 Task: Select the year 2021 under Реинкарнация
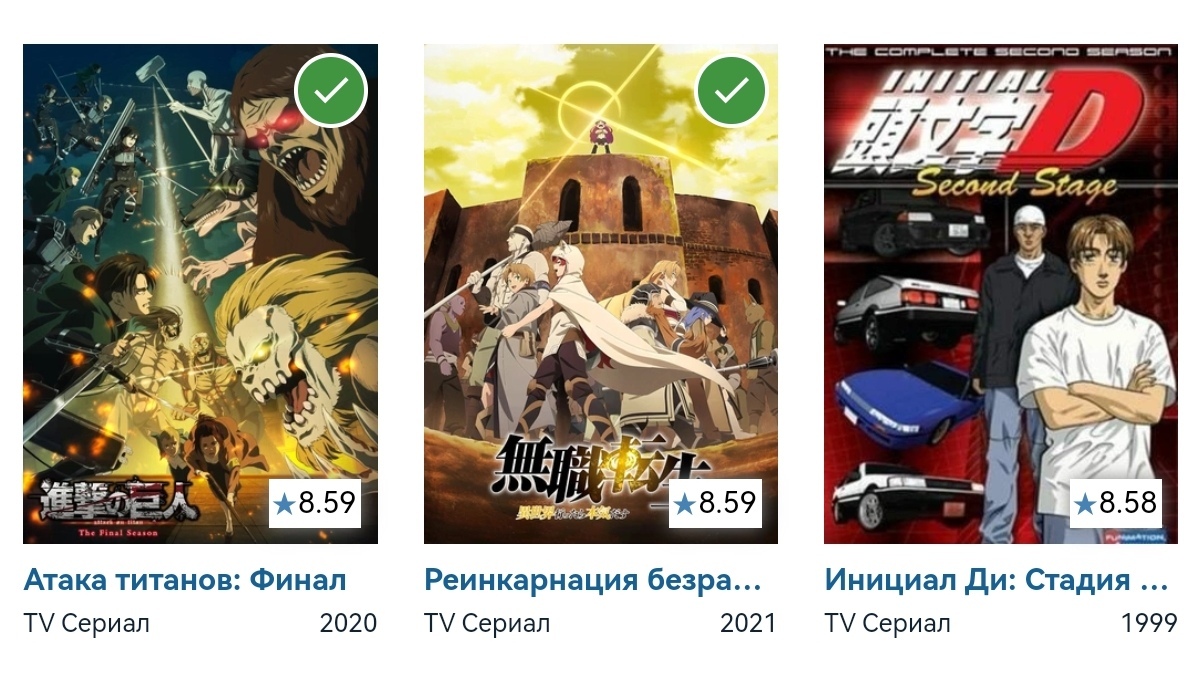pos(749,624)
